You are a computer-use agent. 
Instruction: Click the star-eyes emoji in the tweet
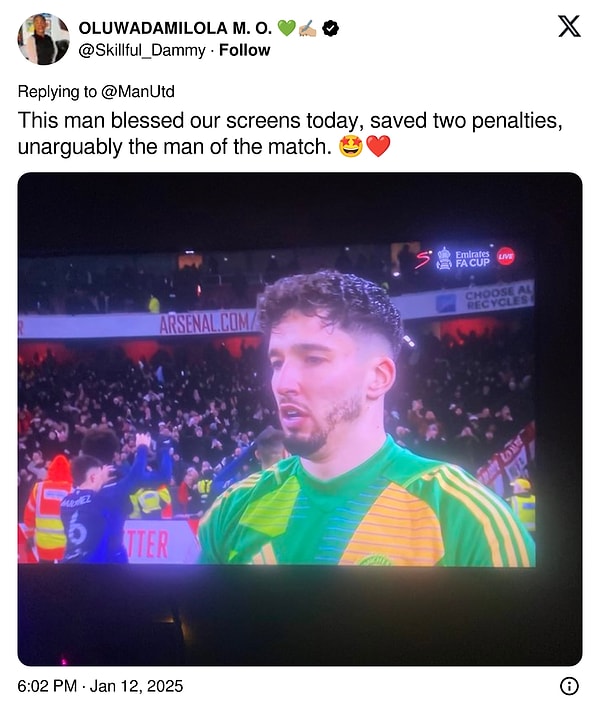pyautogui.click(x=351, y=147)
